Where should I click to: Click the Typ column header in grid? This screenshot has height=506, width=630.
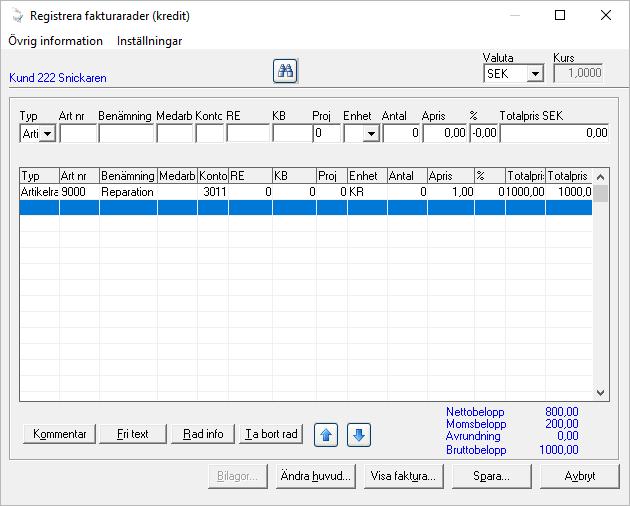tap(39, 176)
